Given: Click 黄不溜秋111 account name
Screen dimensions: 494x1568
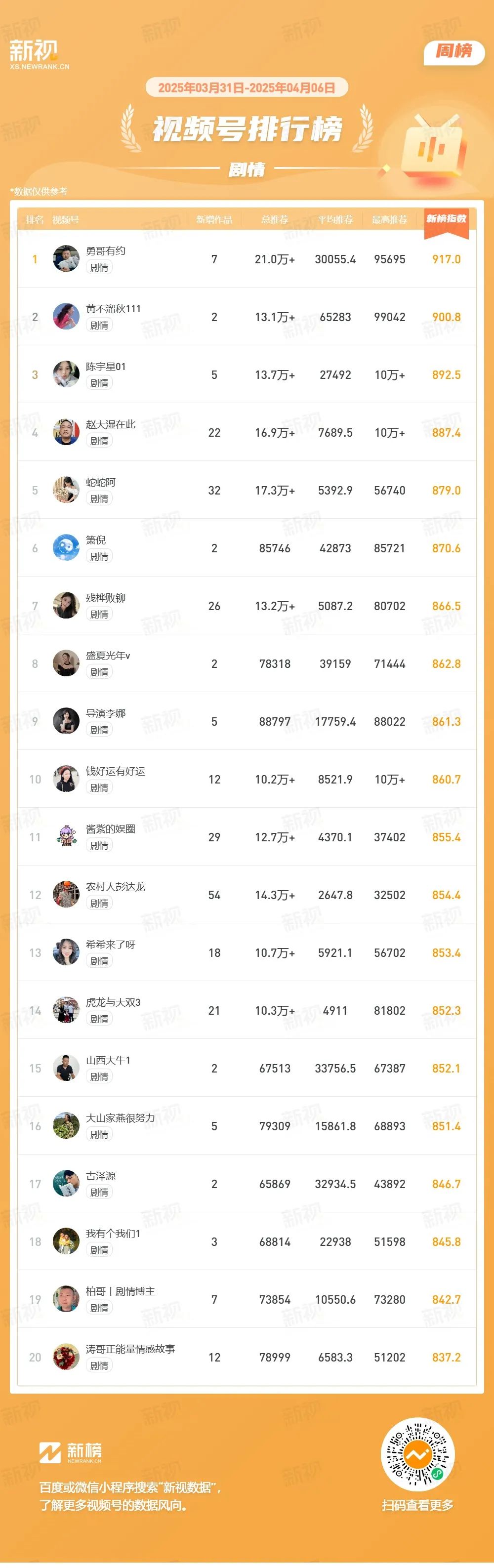Looking at the screenshot, I should coord(113,309).
